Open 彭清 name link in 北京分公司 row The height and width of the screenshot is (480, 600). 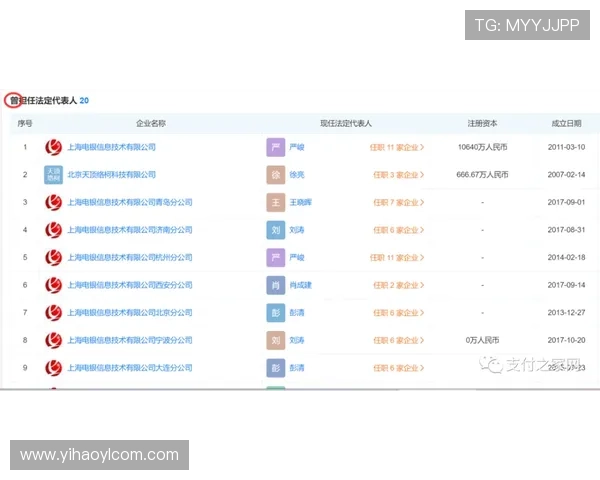pyautogui.click(x=297, y=312)
